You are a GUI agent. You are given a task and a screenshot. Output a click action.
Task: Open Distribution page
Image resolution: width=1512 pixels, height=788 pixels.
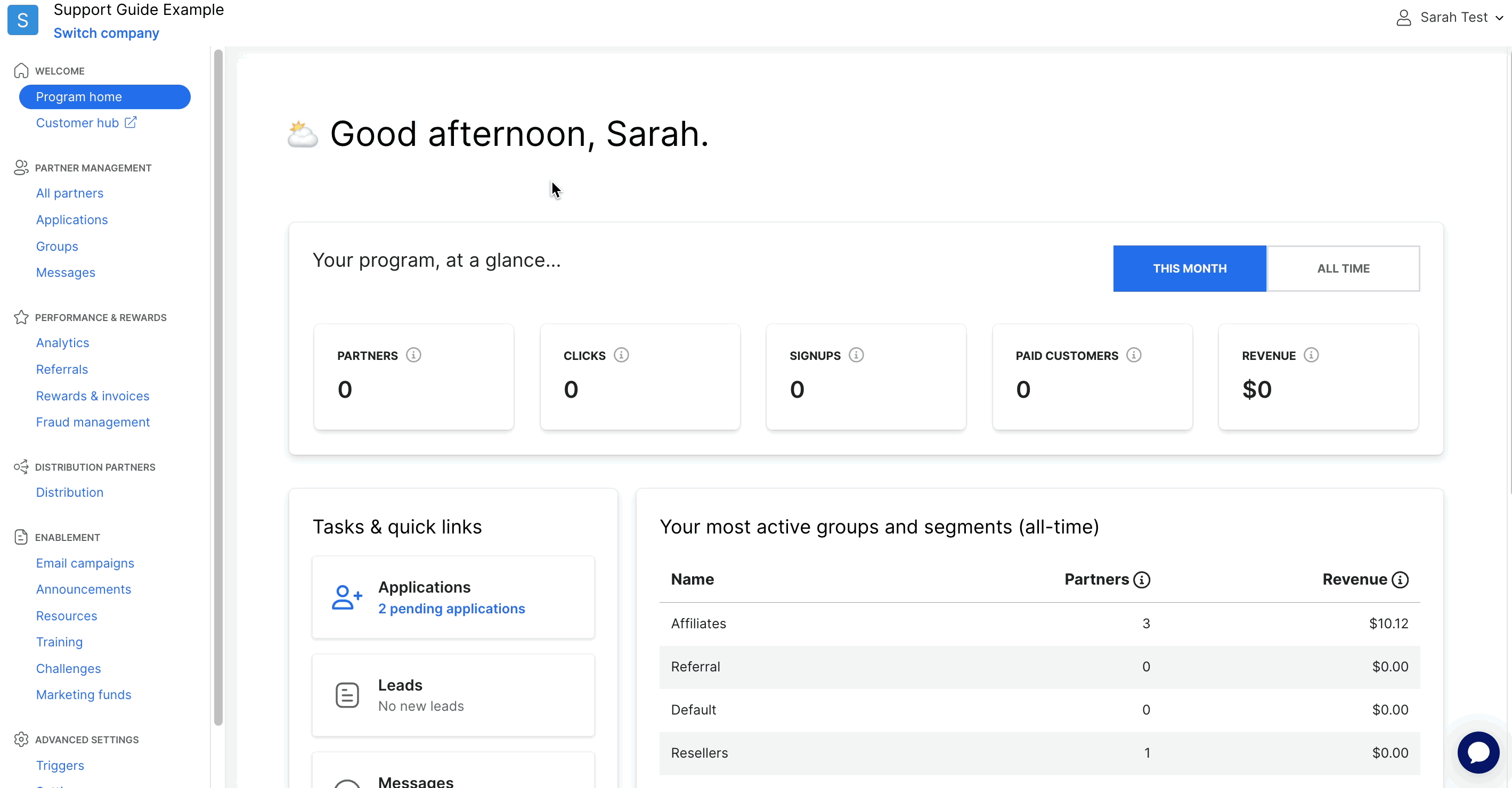[x=69, y=492]
